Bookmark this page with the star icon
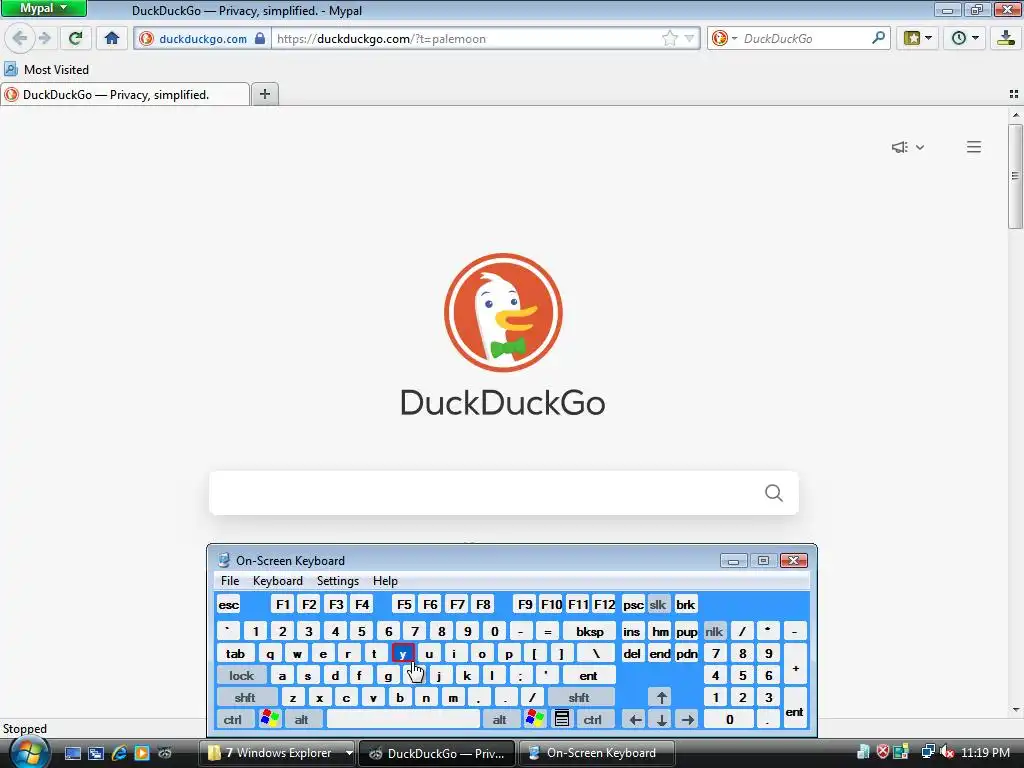1024x768 pixels. [x=669, y=39]
